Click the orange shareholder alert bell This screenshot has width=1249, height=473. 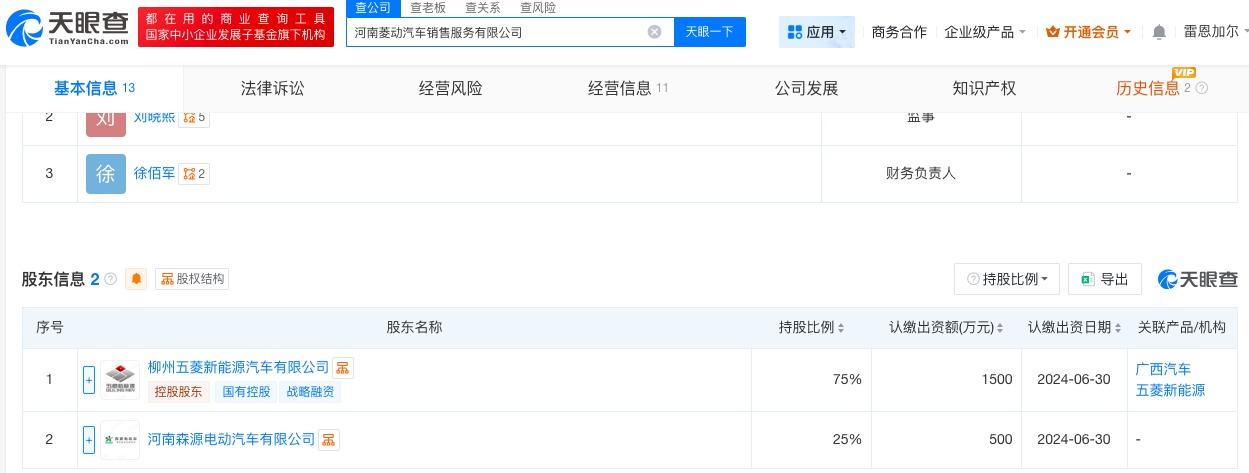click(136, 279)
